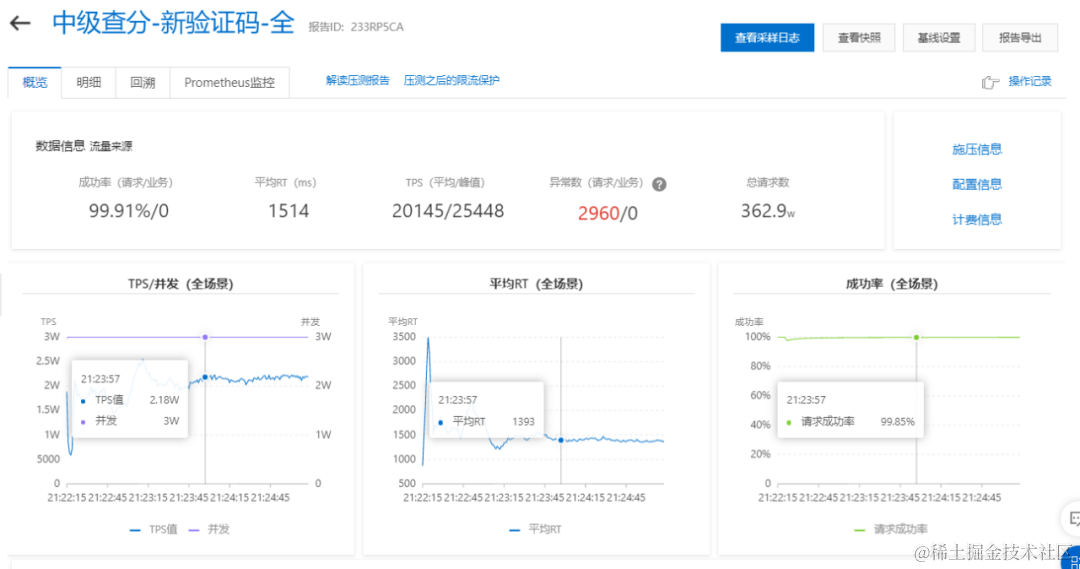Open the 回溯 tab
Image resolution: width=1080 pixels, height=569 pixels.
coord(143,83)
